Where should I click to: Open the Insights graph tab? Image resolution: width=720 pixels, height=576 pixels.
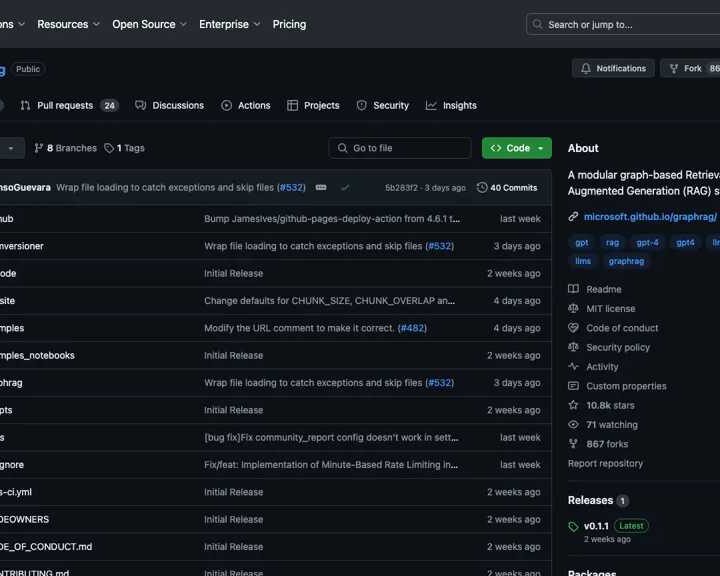click(451, 105)
